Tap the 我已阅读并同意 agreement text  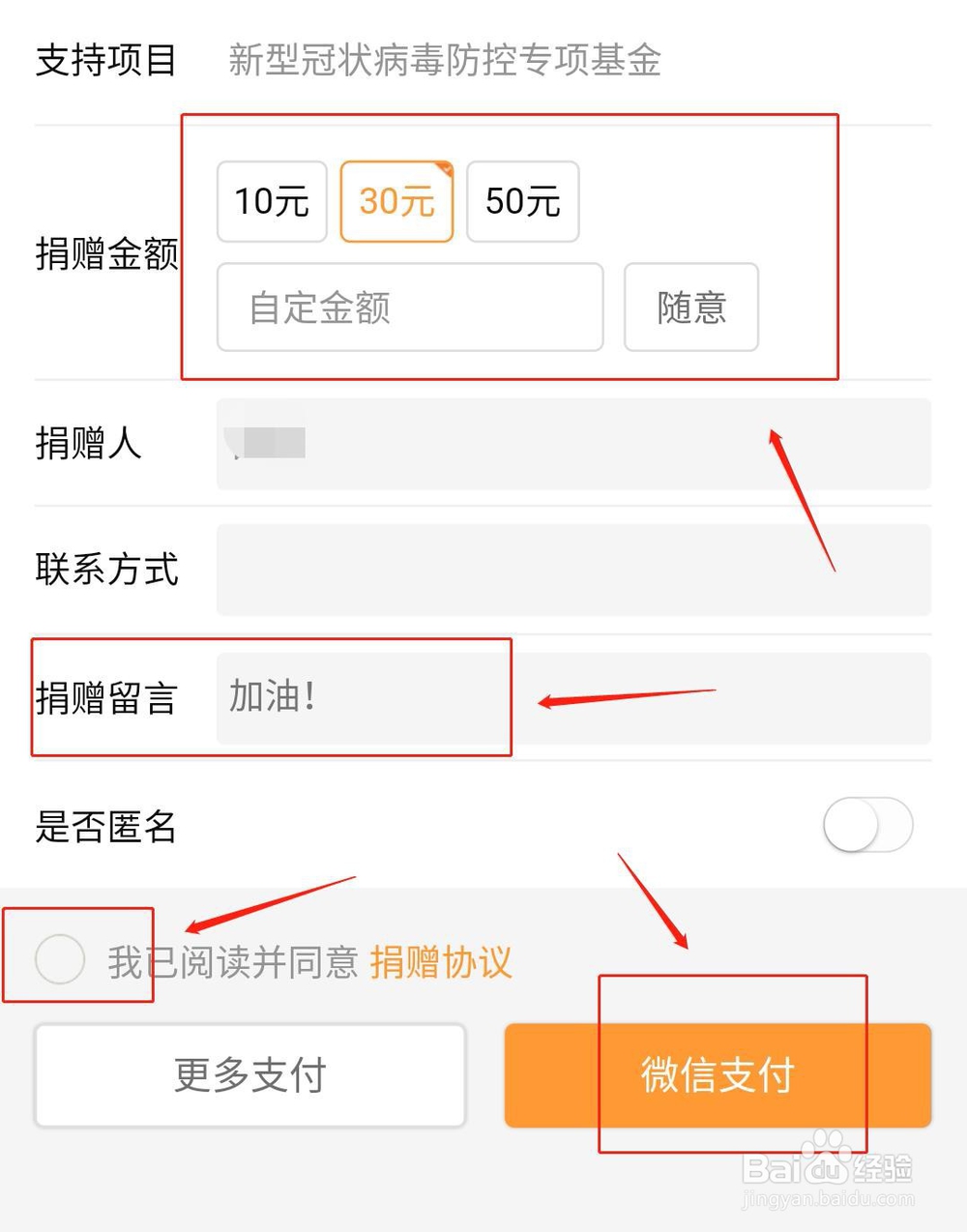(233, 962)
